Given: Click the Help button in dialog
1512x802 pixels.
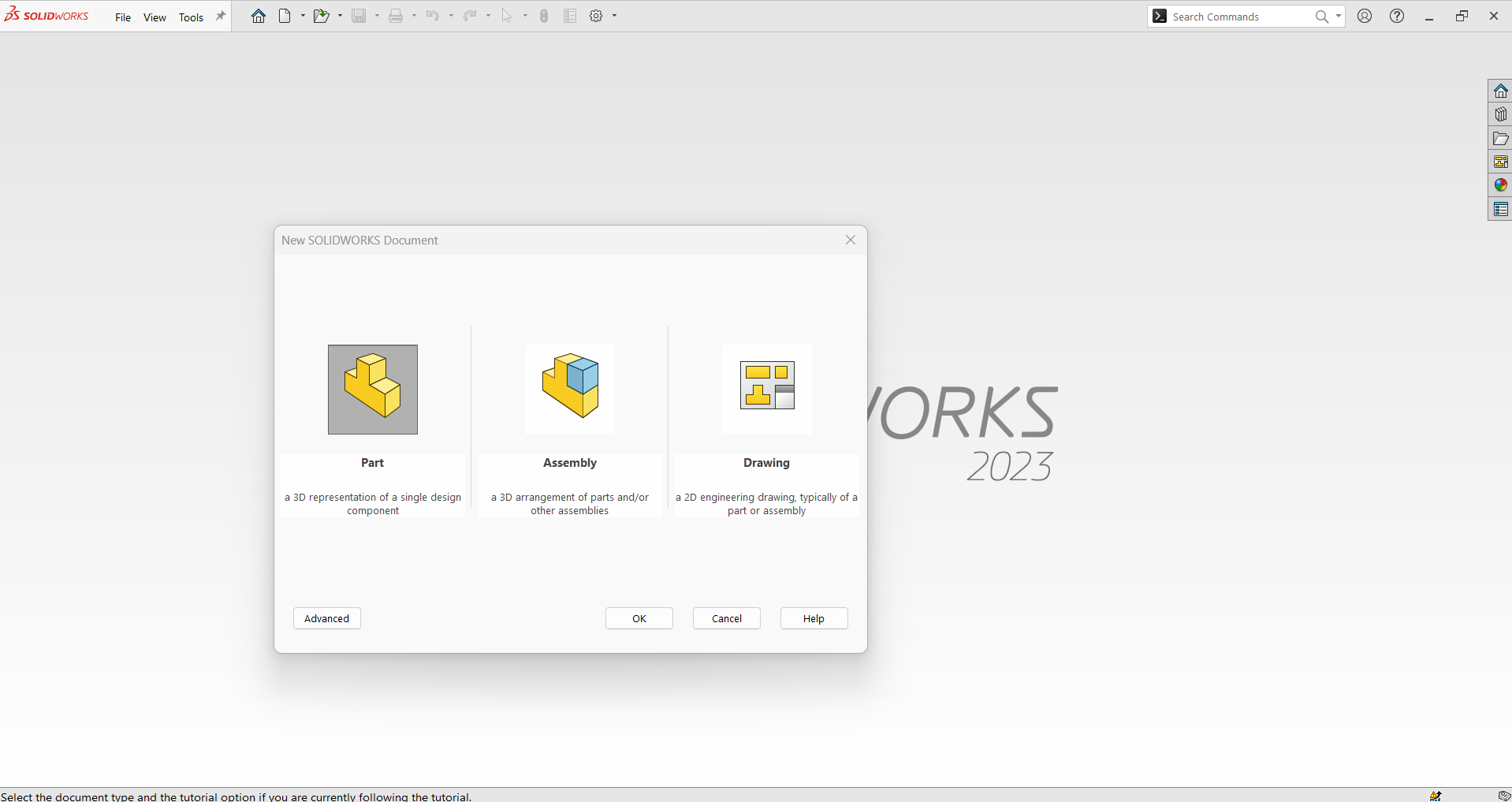Looking at the screenshot, I should [814, 618].
